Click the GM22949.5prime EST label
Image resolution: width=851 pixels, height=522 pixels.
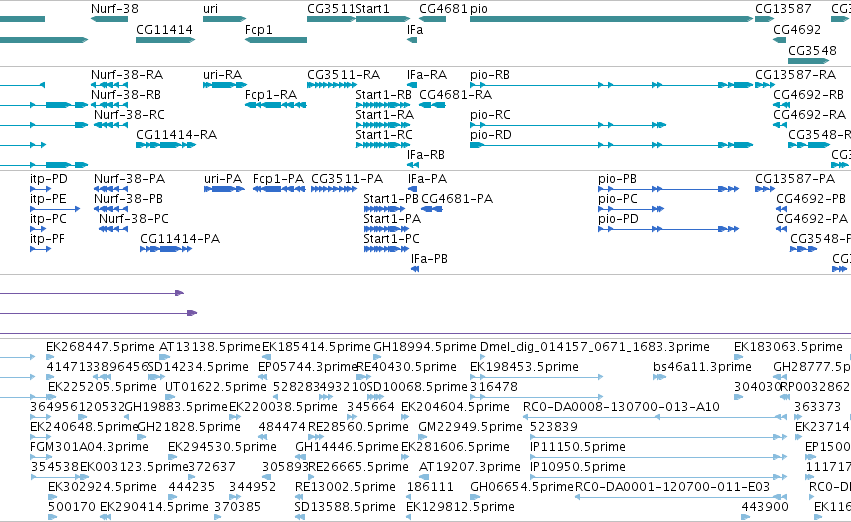[470, 426]
